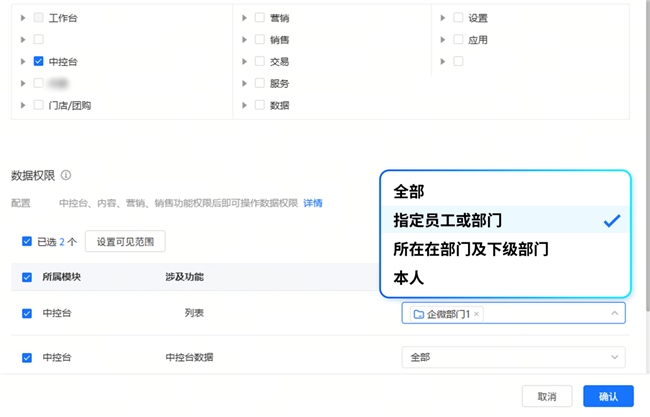Click the 涉及功能 column header
The height and width of the screenshot is (417, 650).
[184, 277]
